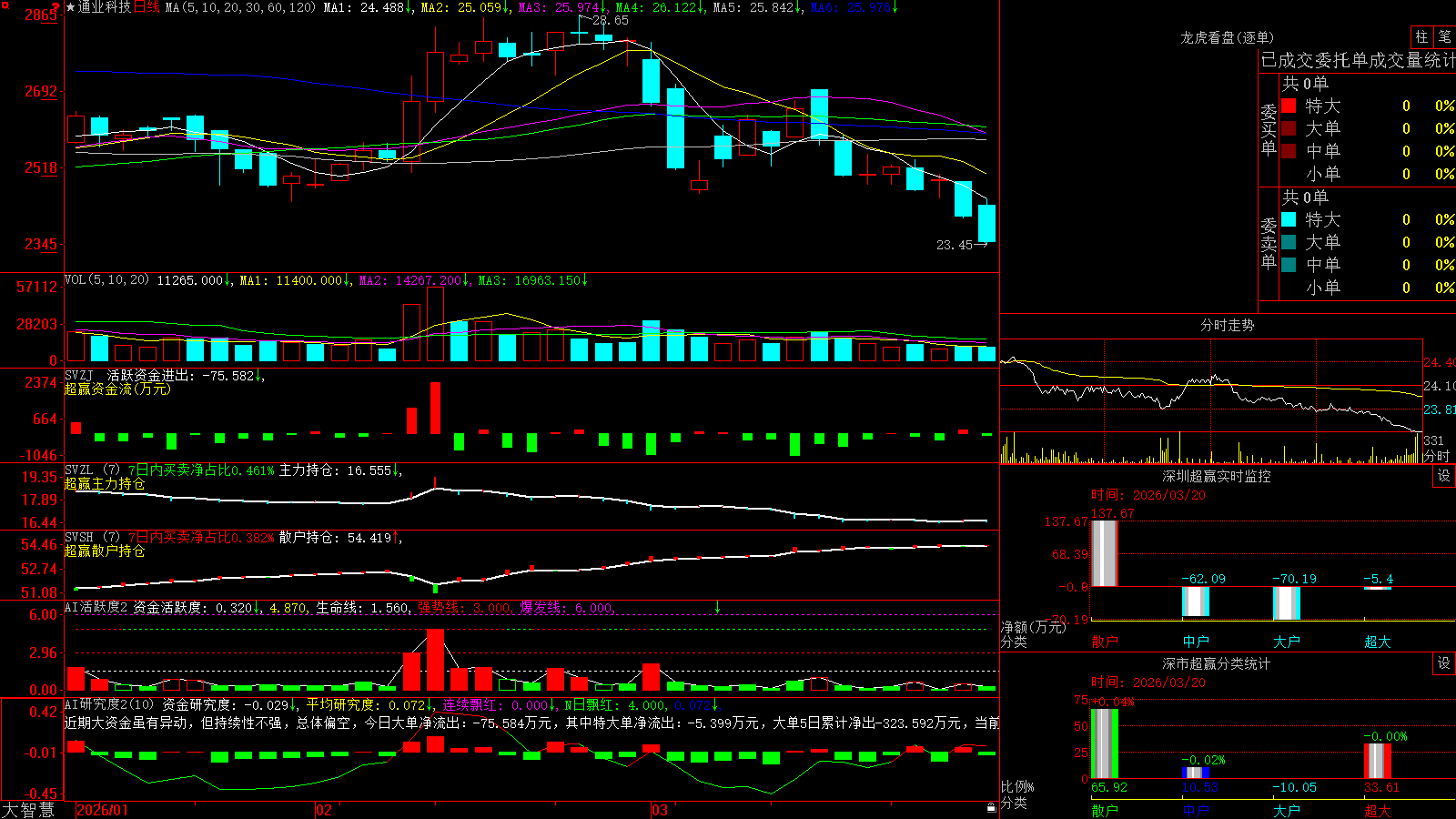
Task: Click the teal 中单 sell-order swatch
Action: point(1289,264)
